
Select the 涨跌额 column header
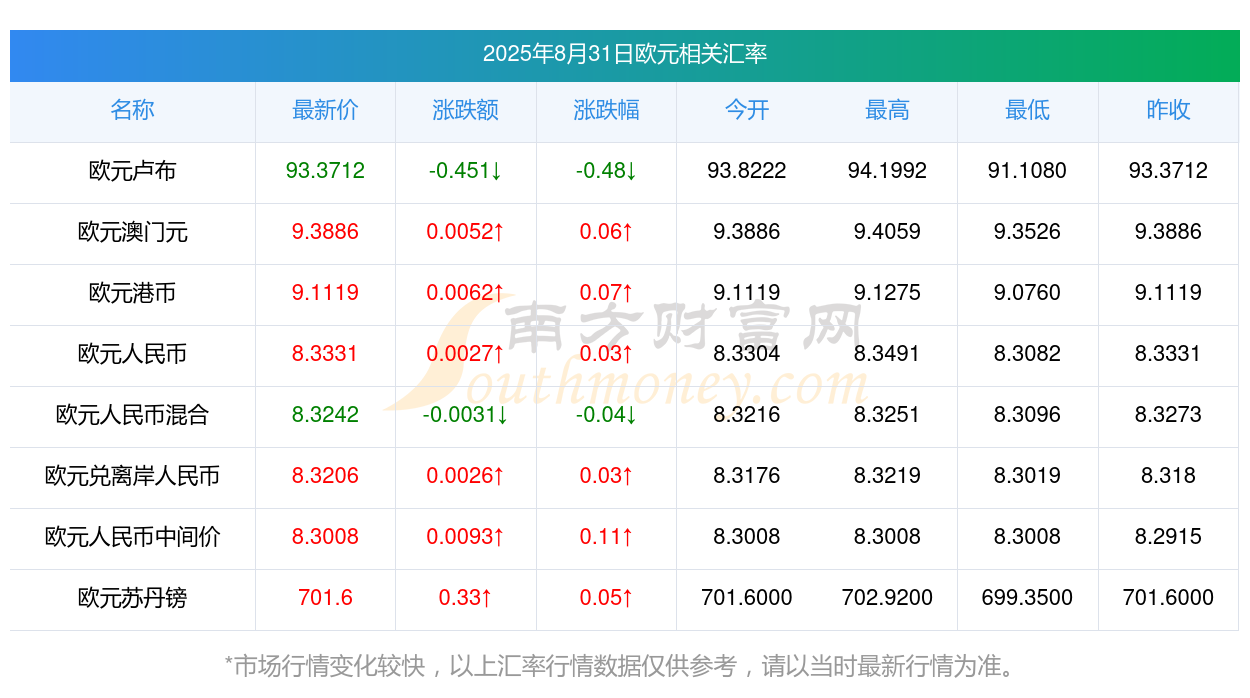(466, 110)
